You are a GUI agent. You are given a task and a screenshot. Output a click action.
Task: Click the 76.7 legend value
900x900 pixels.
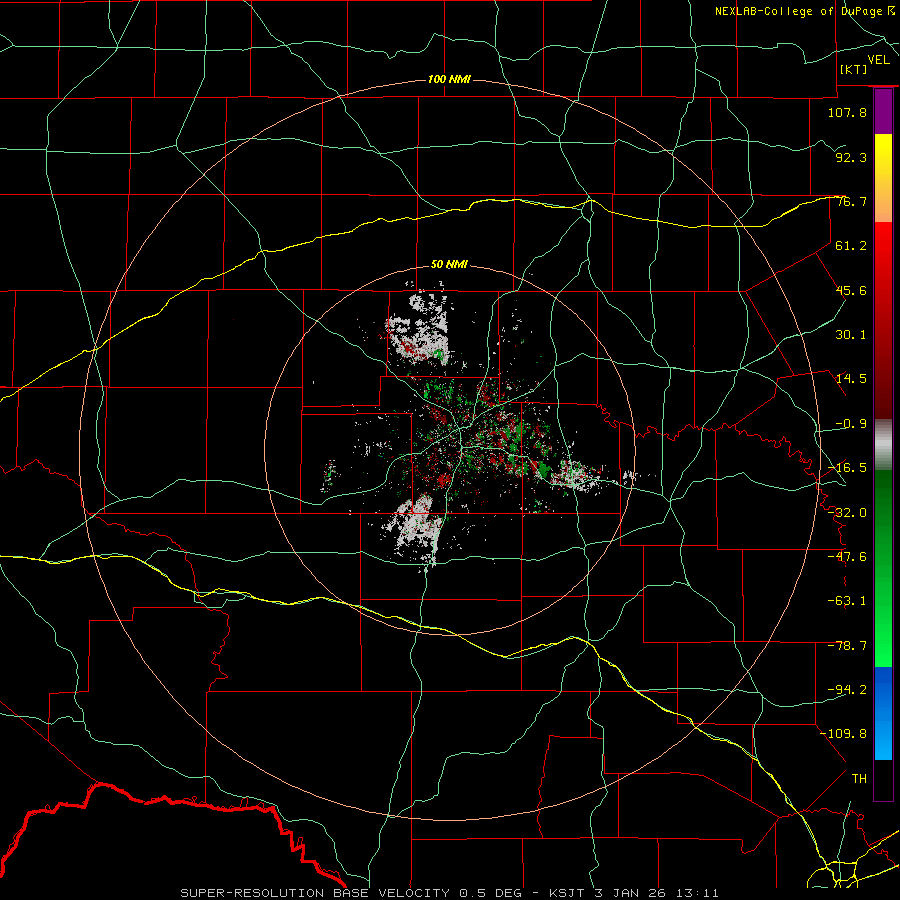click(851, 201)
